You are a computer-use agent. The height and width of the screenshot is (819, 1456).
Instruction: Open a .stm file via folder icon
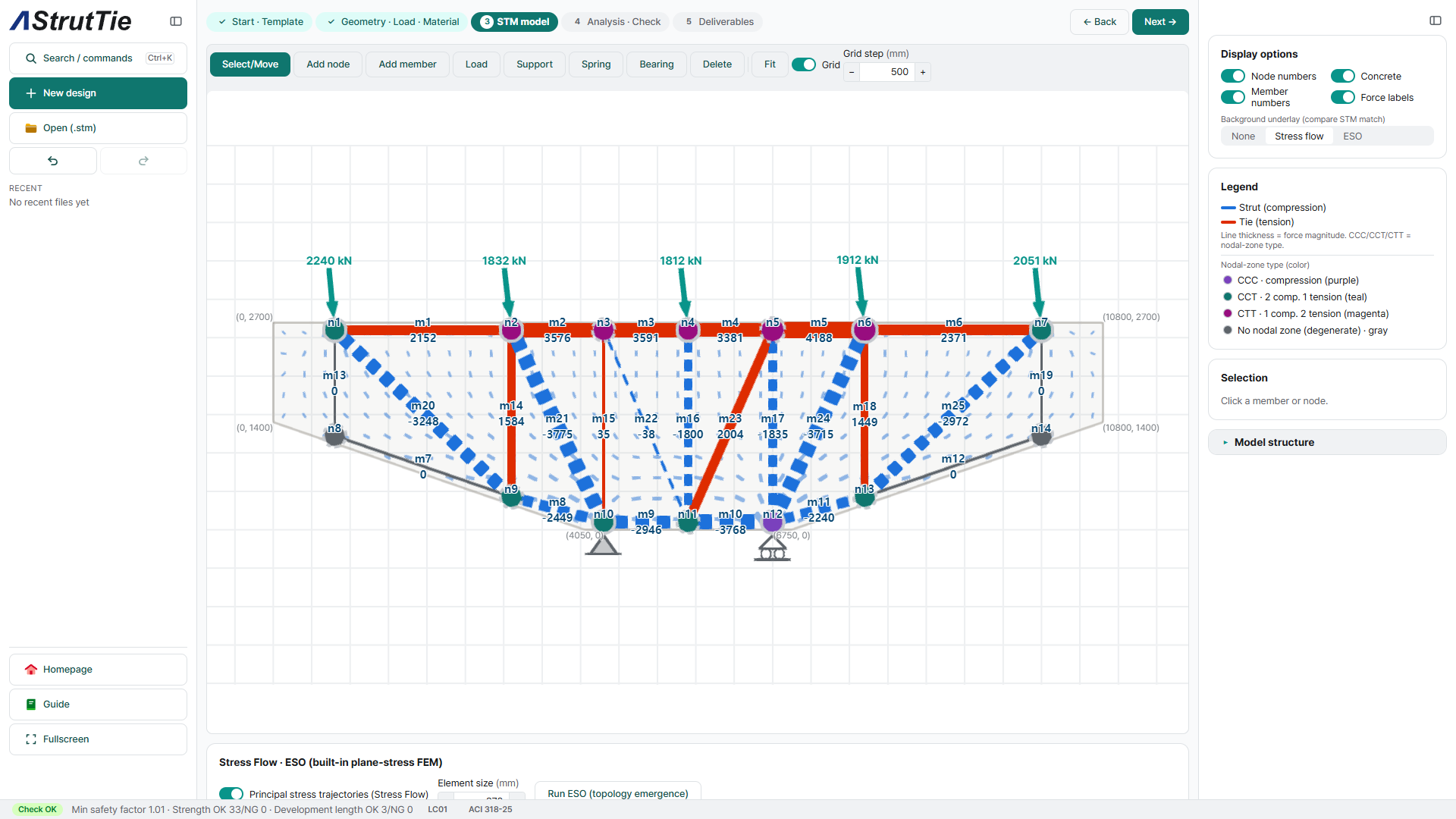(x=31, y=128)
